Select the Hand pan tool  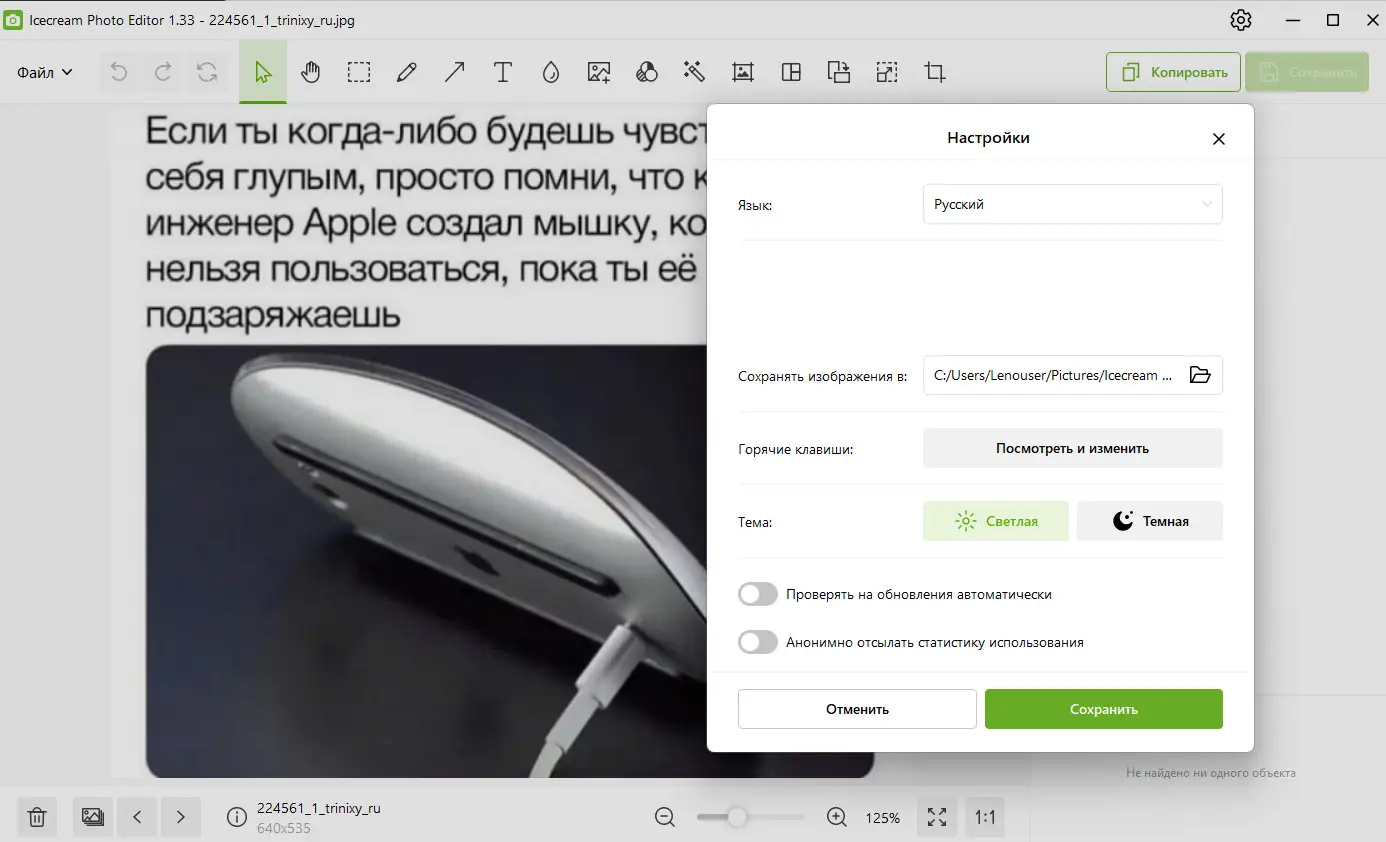coord(310,71)
